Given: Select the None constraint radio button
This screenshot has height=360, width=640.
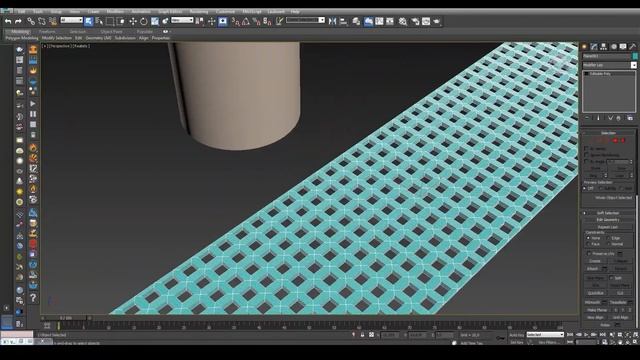Looking at the screenshot, I should pyautogui.click(x=588, y=238).
